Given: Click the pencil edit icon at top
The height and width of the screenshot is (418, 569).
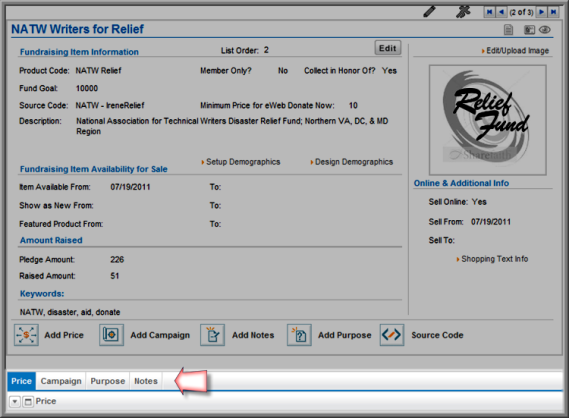Looking at the screenshot, I should pos(429,12).
